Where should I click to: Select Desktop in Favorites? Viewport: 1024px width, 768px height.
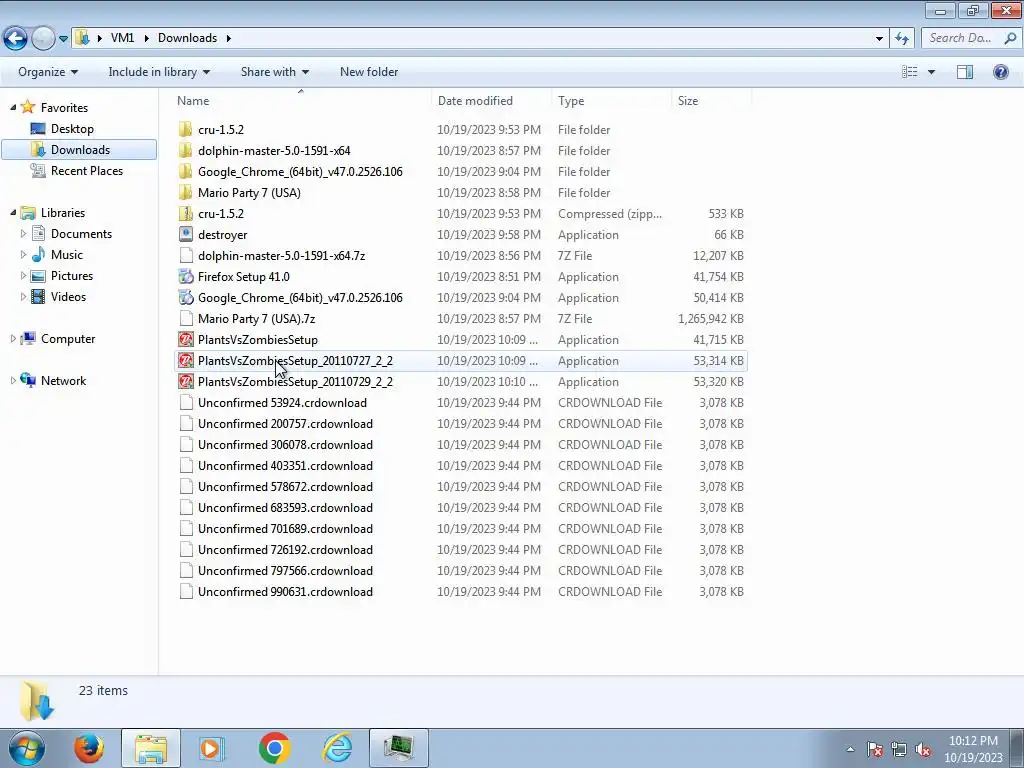72,129
